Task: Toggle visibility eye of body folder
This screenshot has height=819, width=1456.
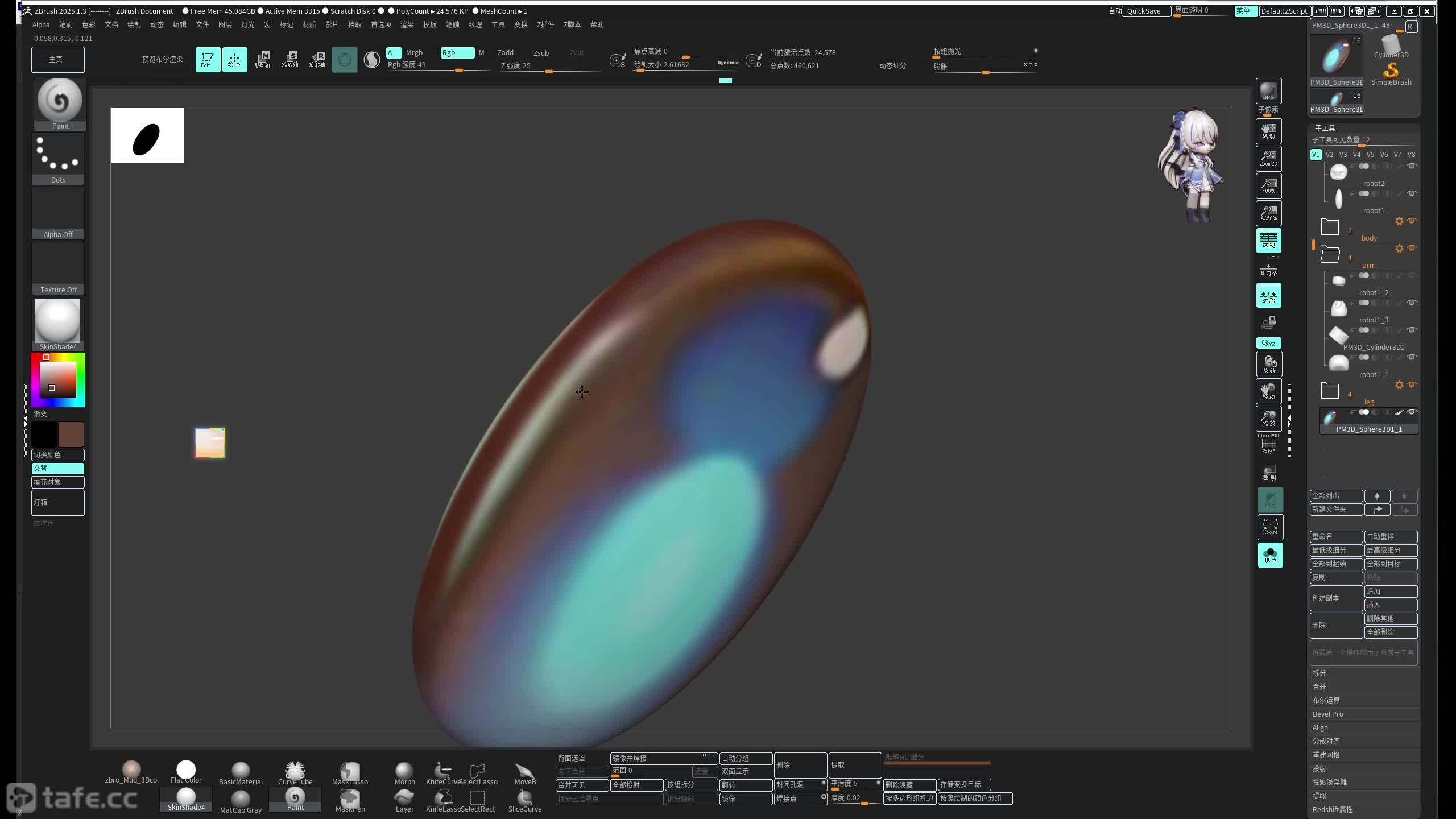Action: pos(1412,221)
